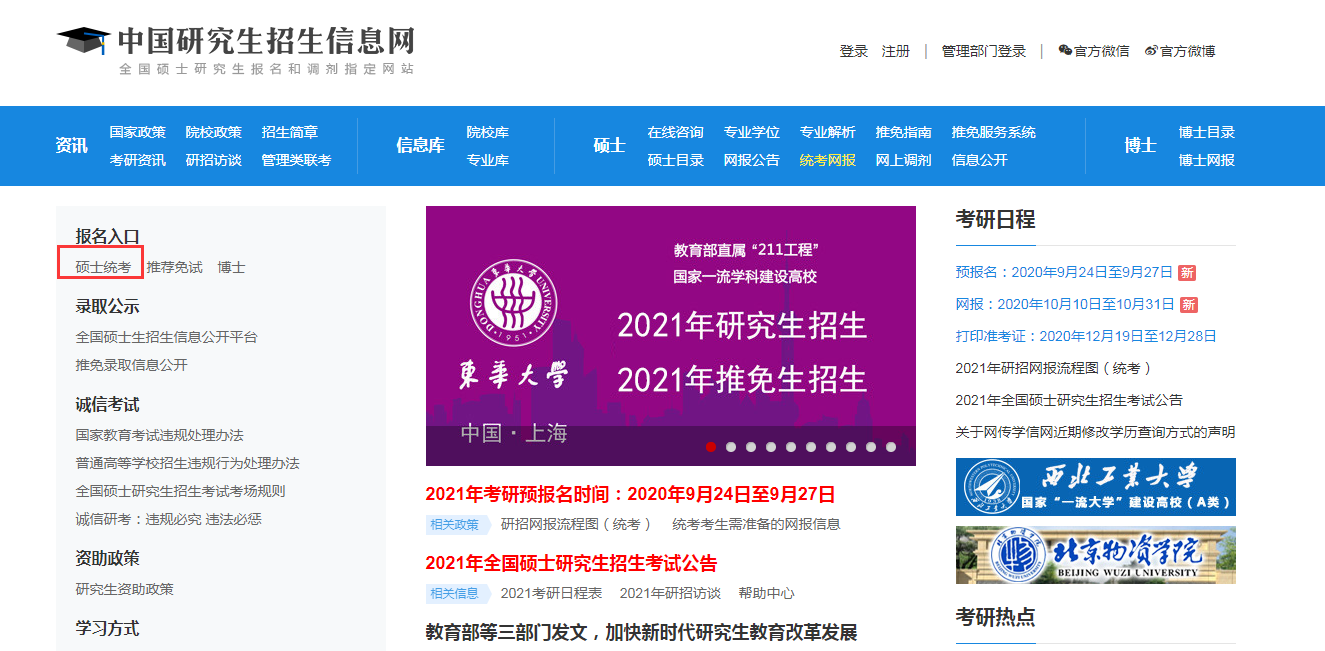The image size is (1325, 651).
Task: Open 管理类联考 in the navigation bar
Action: 297,160
